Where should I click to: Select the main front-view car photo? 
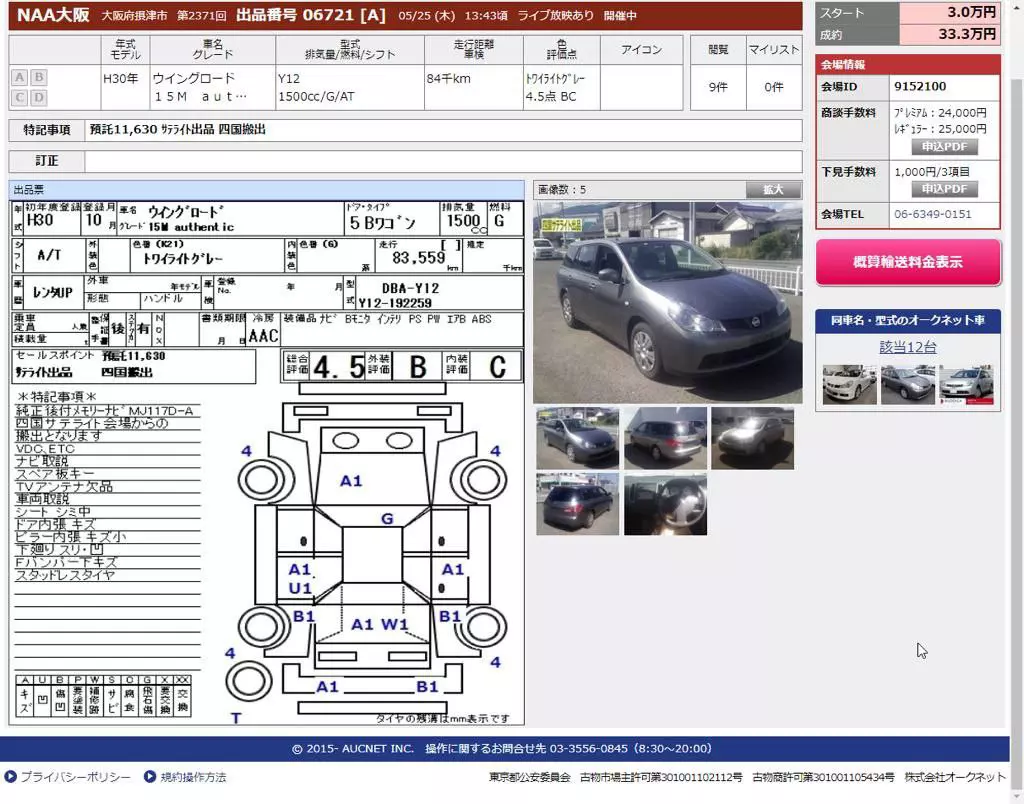coord(667,302)
